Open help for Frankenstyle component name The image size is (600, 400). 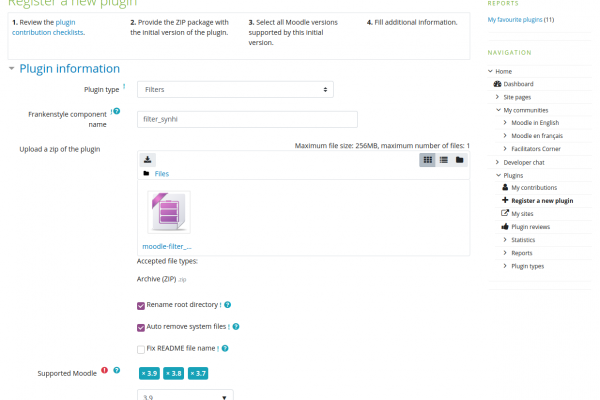click(x=117, y=111)
